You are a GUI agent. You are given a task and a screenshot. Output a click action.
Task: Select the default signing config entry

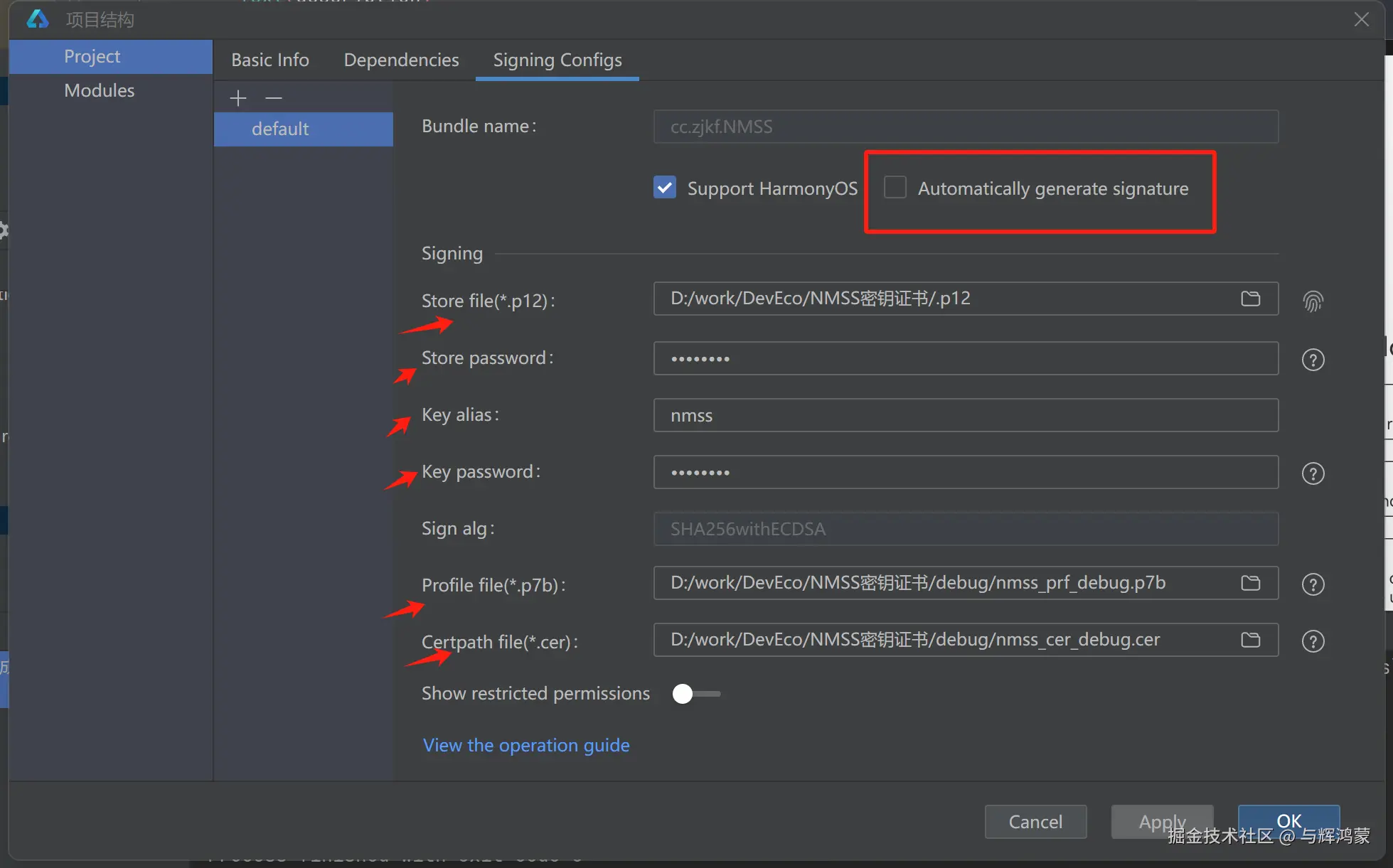280,129
